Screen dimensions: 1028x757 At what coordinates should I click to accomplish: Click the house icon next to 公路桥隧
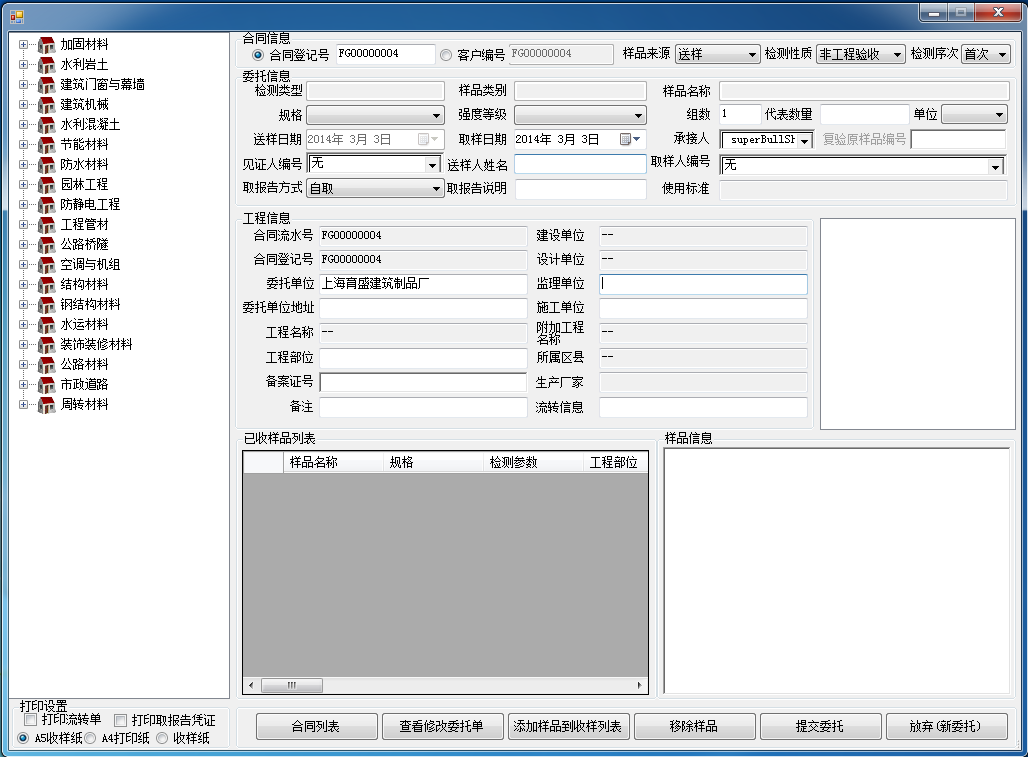tap(46, 244)
